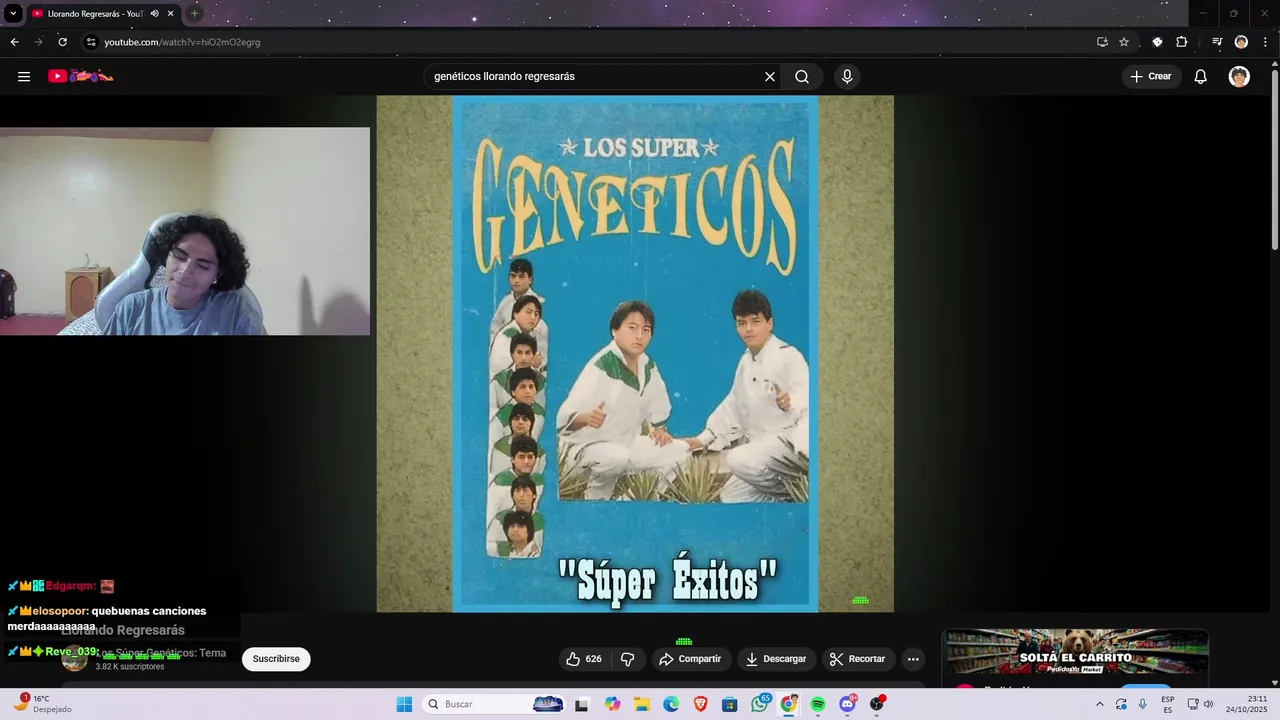Mute the tab via its speaker icon
The height and width of the screenshot is (720, 1280).
[x=155, y=14]
